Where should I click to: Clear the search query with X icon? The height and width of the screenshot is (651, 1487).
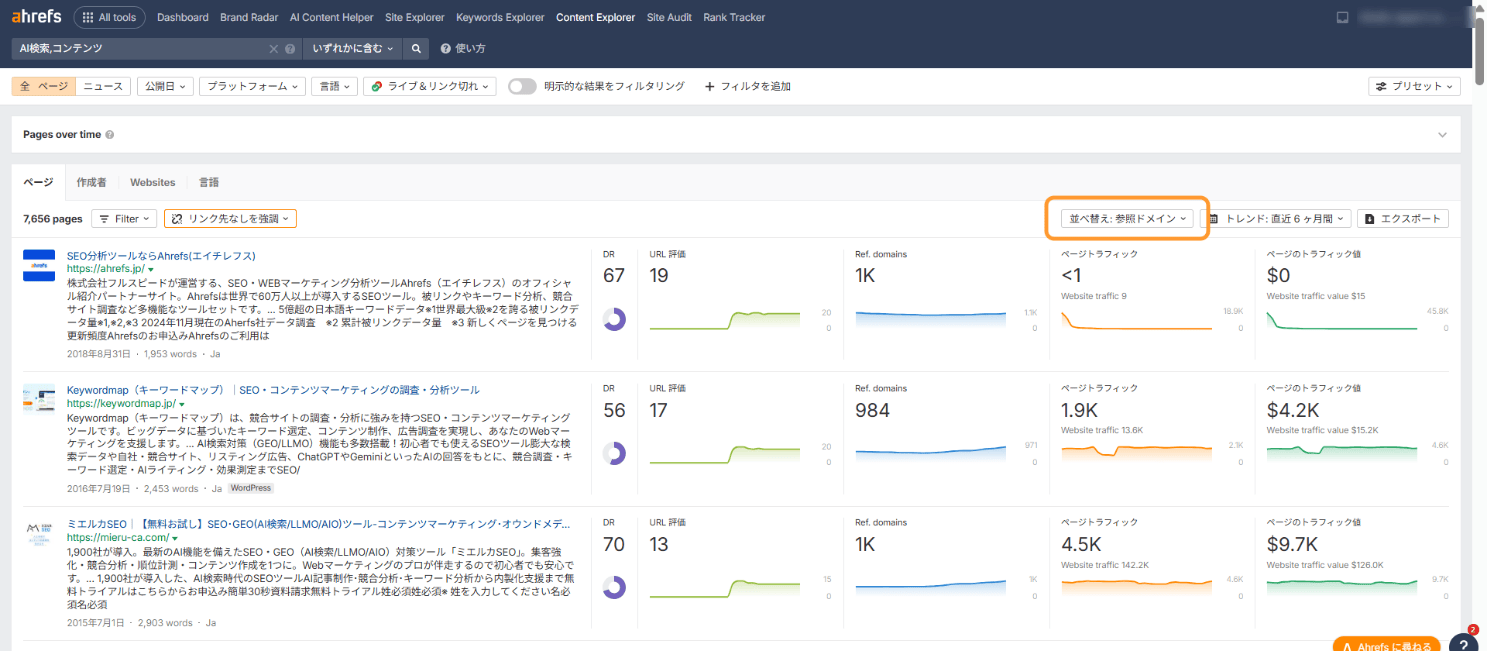pyautogui.click(x=274, y=48)
